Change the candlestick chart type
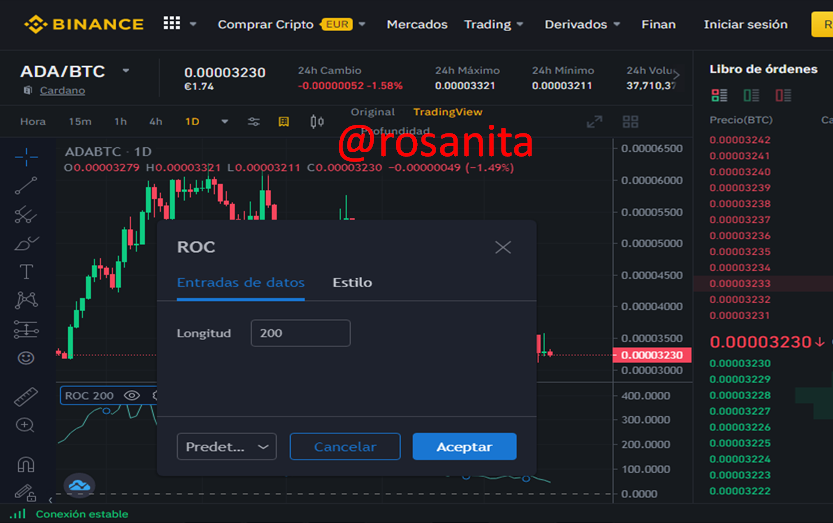Viewport: 833px width, 523px height. [317, 122]
